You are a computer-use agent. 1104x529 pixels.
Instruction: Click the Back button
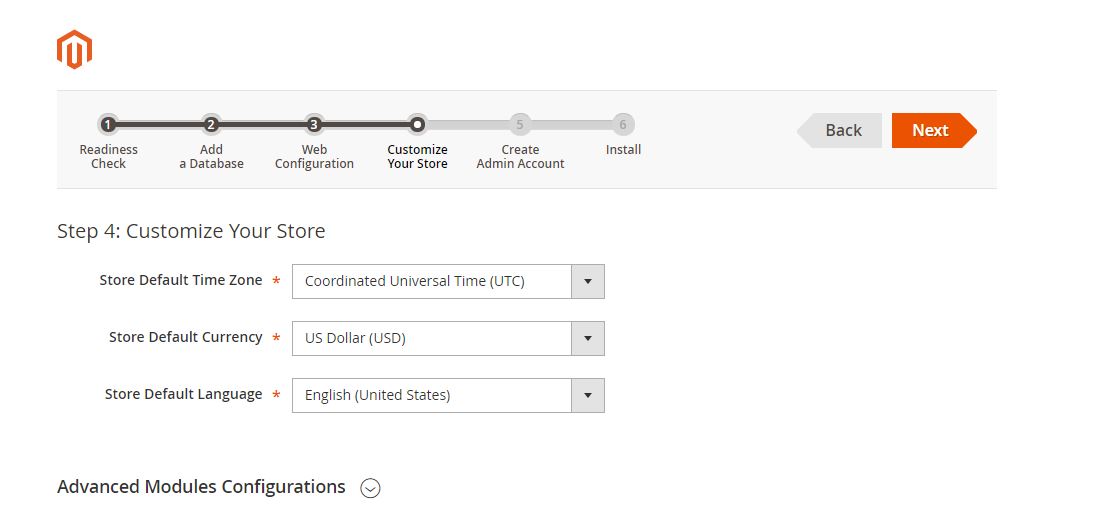pyautogui.click(x=839, y=130)
